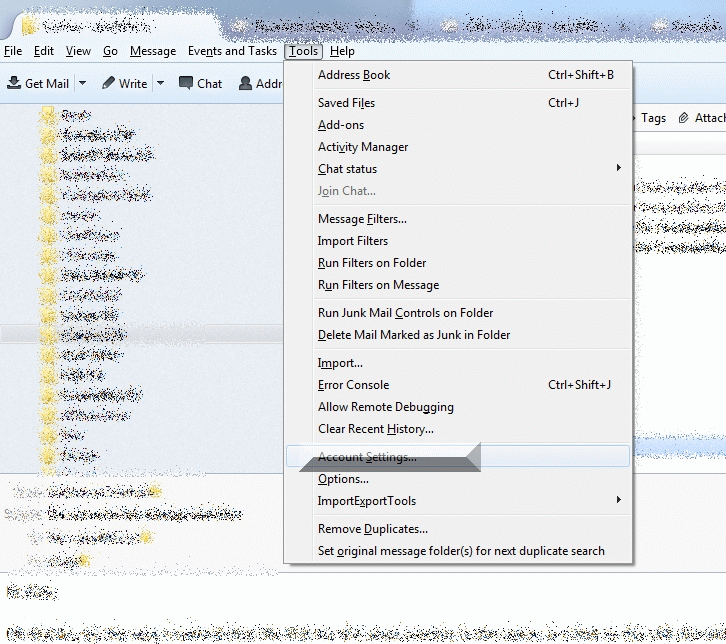
Task: Open the Help menu
Action: click(x=342, y=51)
